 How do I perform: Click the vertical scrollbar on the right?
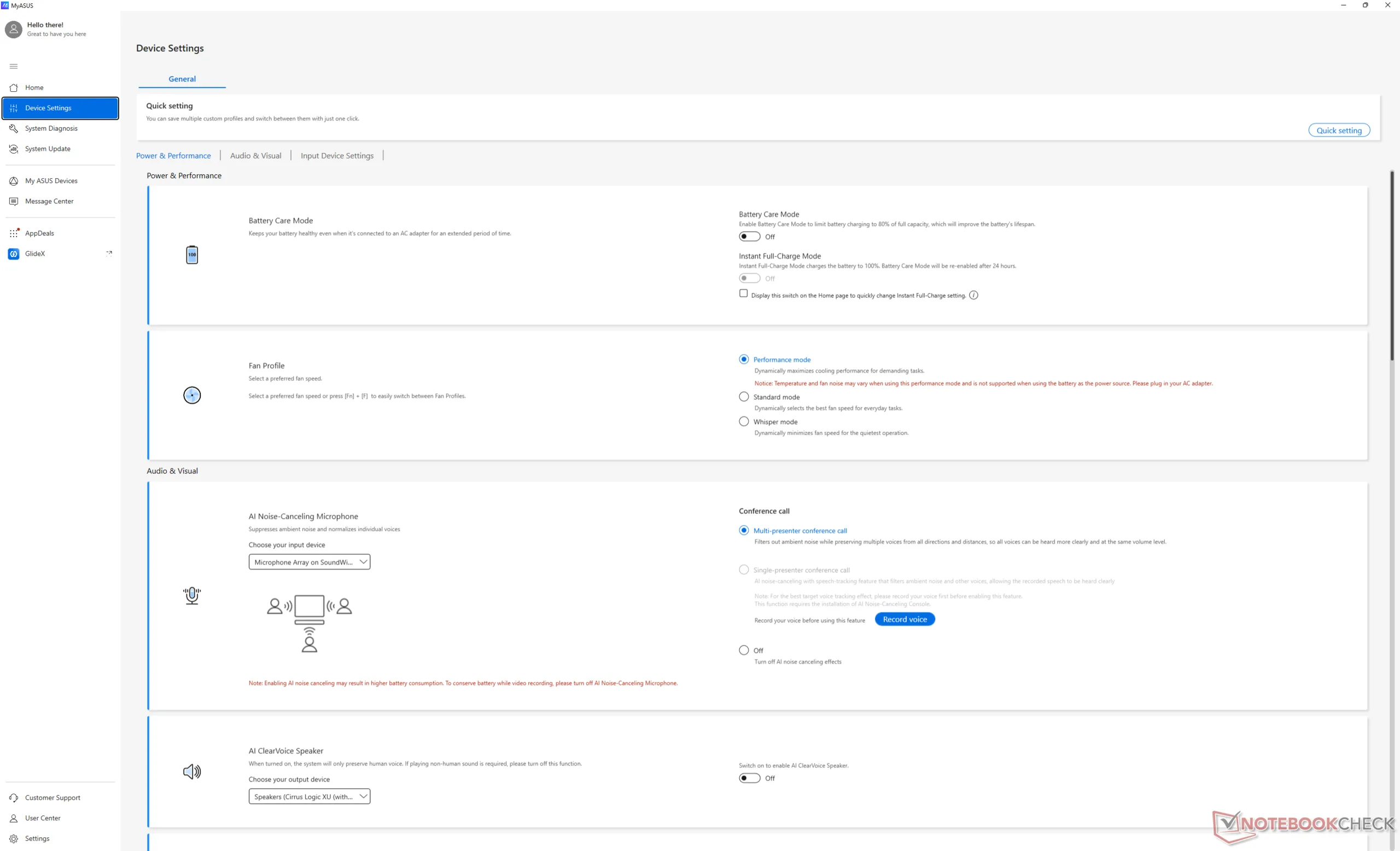point(1391,266)
